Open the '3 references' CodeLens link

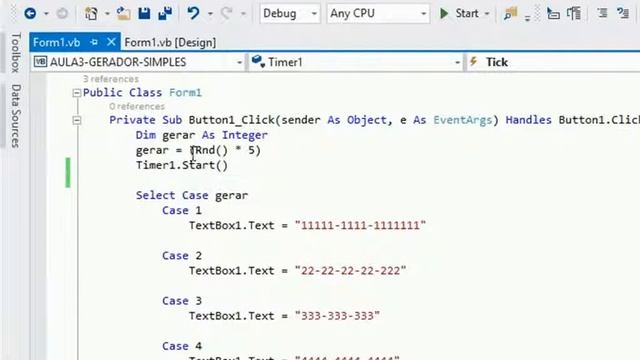(x=111, y=79)
